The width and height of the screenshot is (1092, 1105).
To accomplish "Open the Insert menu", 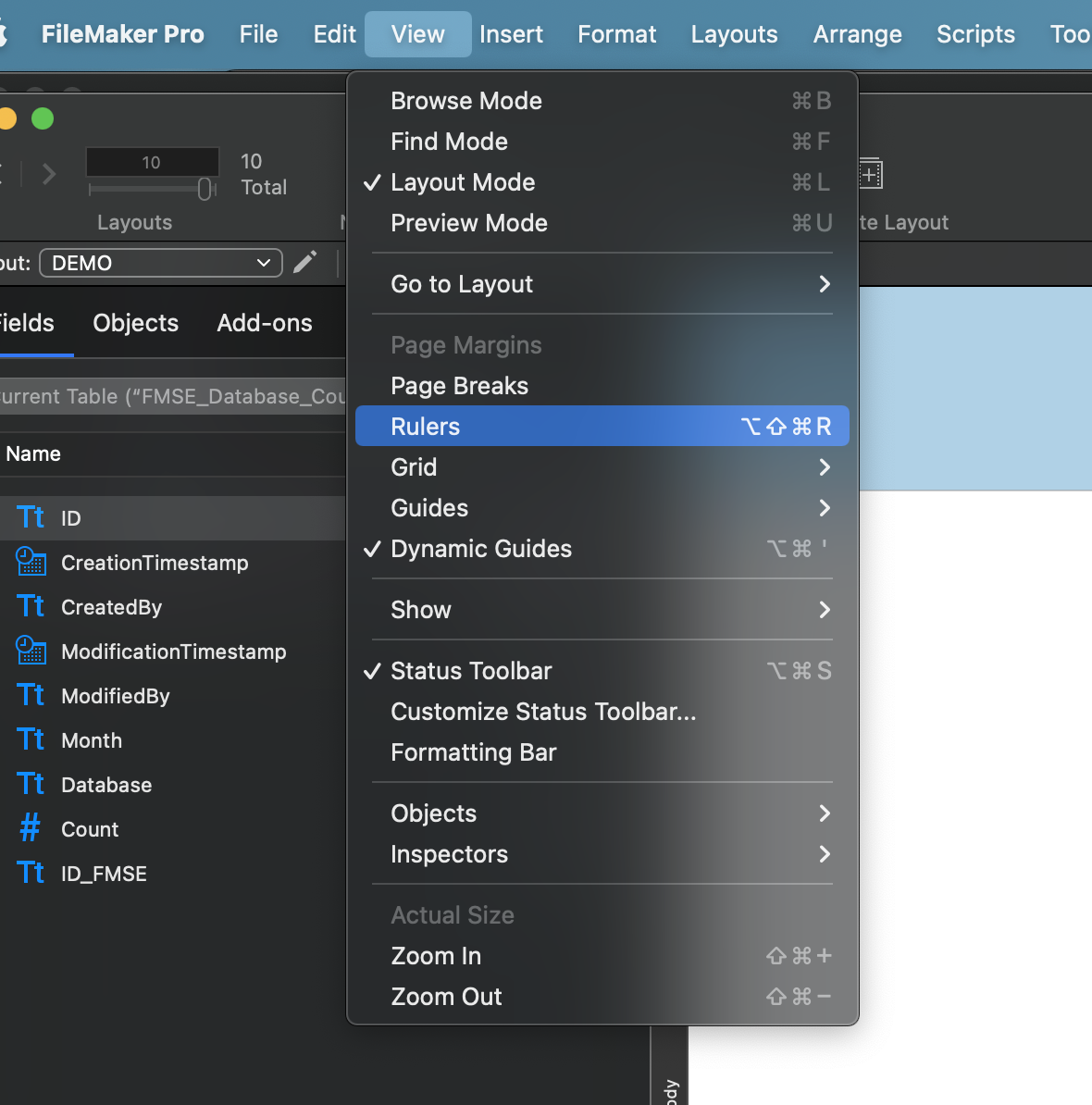I will pos(512,34).
